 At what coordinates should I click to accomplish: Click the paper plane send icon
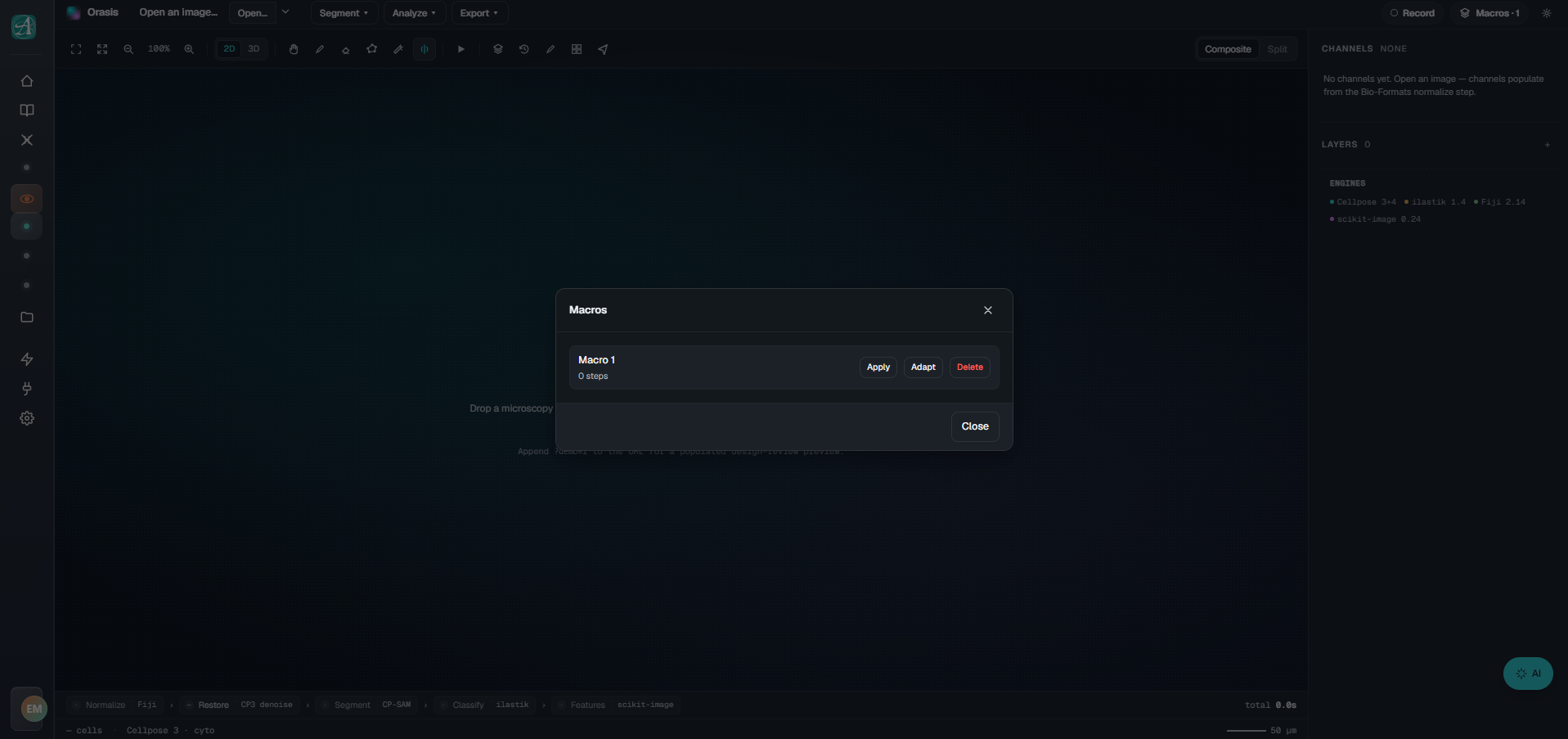(603, 49)
